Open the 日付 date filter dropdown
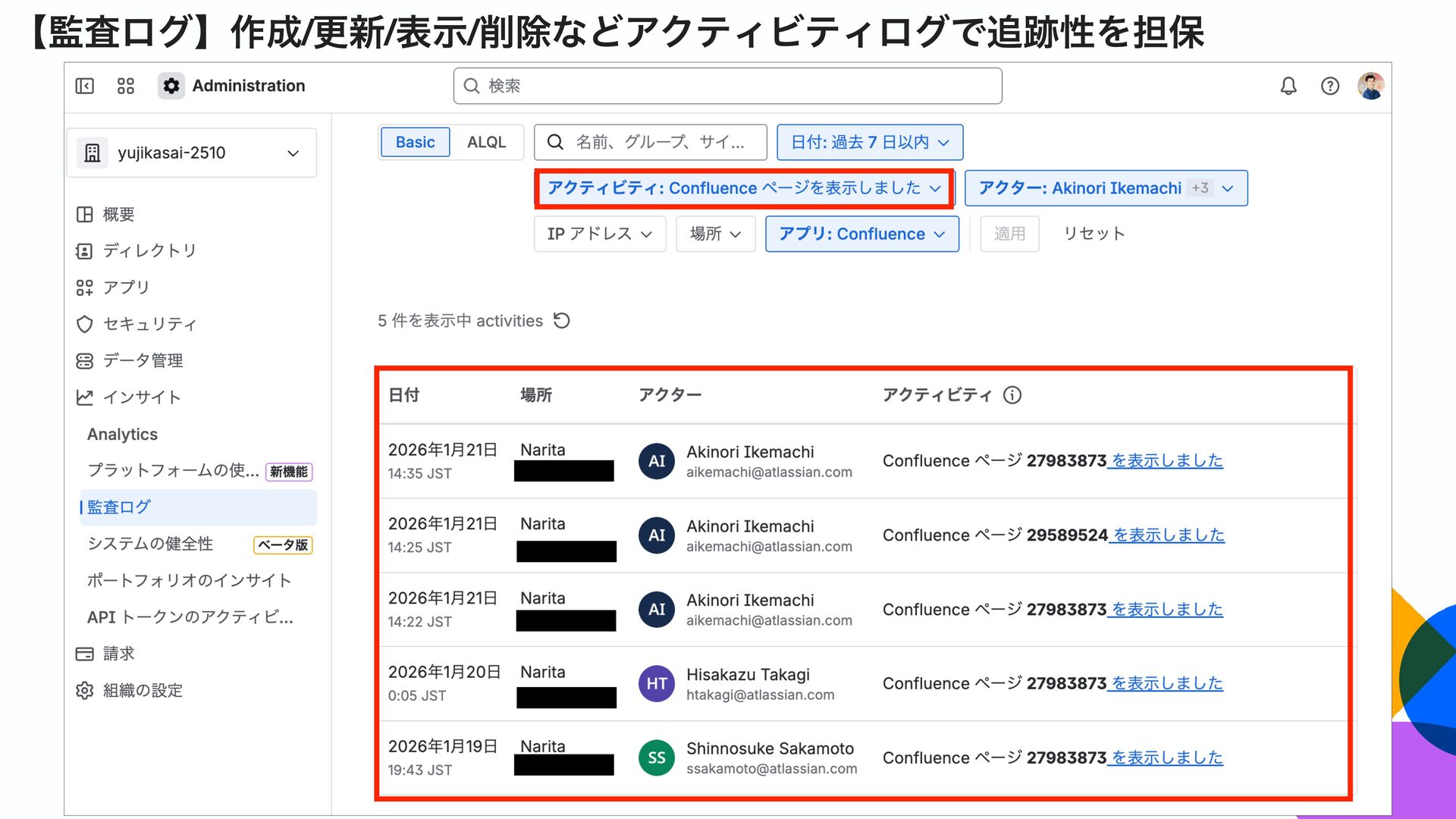 tap(870, 143)
